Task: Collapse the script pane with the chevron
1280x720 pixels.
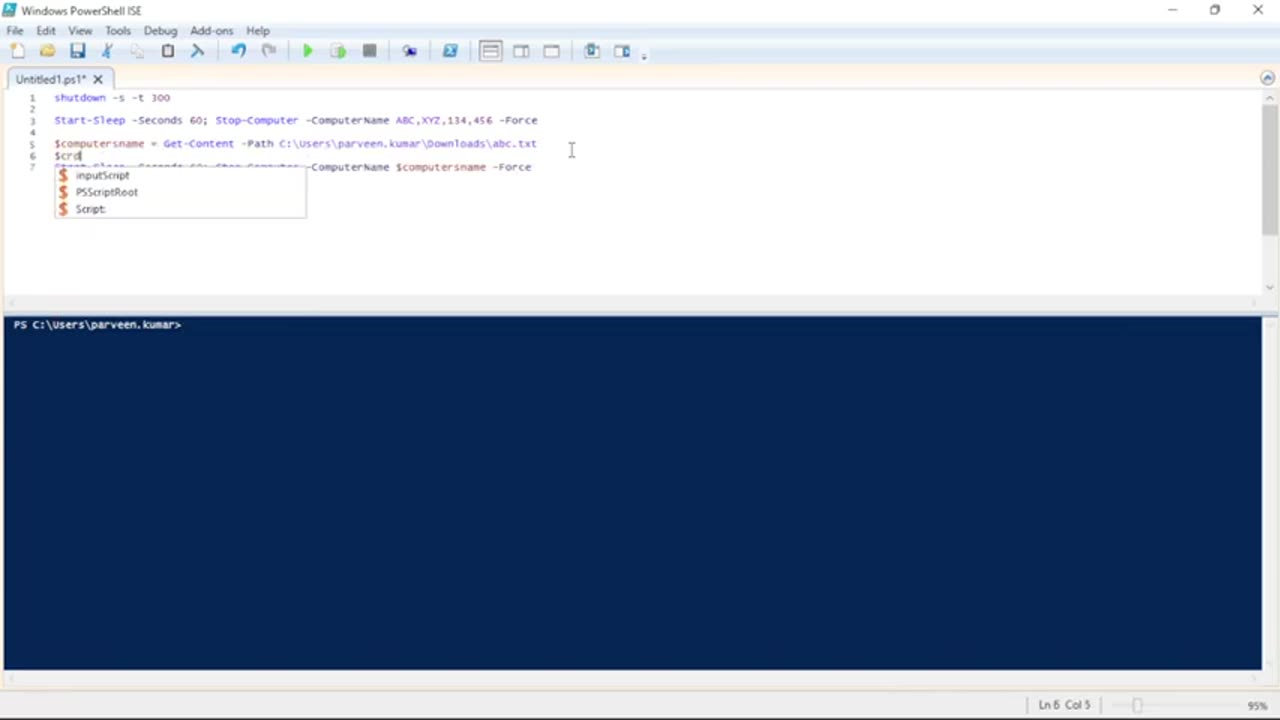Action: (1267, 78)
